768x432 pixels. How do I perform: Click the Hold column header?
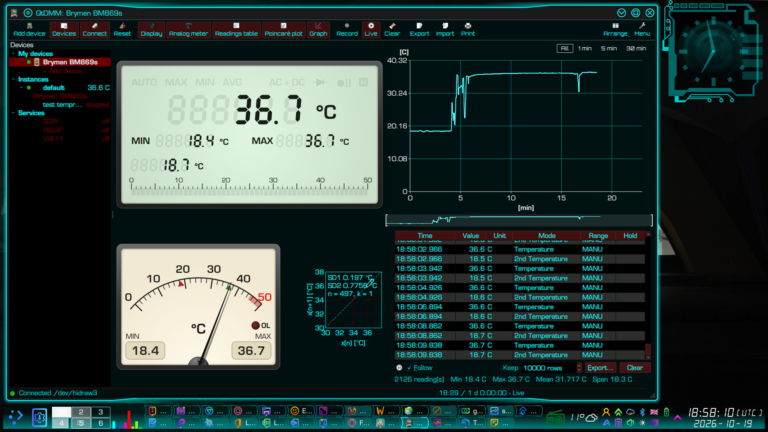click(630, 236)
